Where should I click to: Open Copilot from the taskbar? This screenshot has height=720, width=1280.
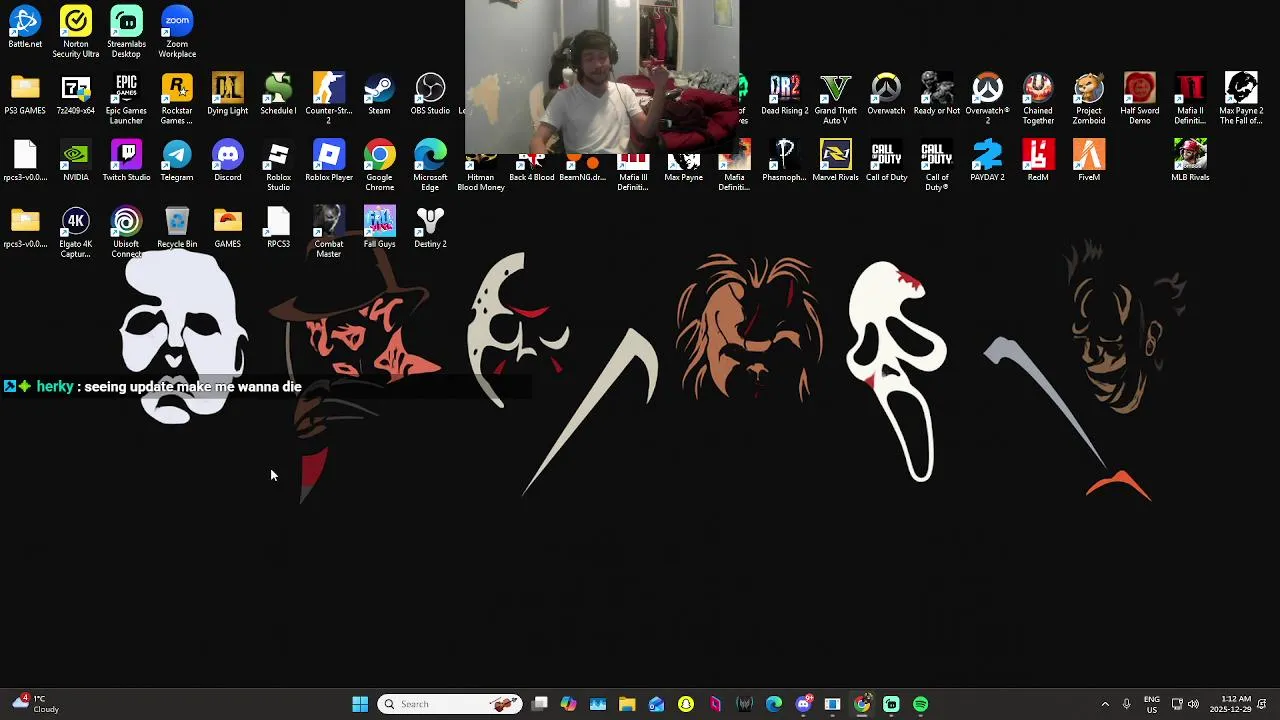pos(568,704)
